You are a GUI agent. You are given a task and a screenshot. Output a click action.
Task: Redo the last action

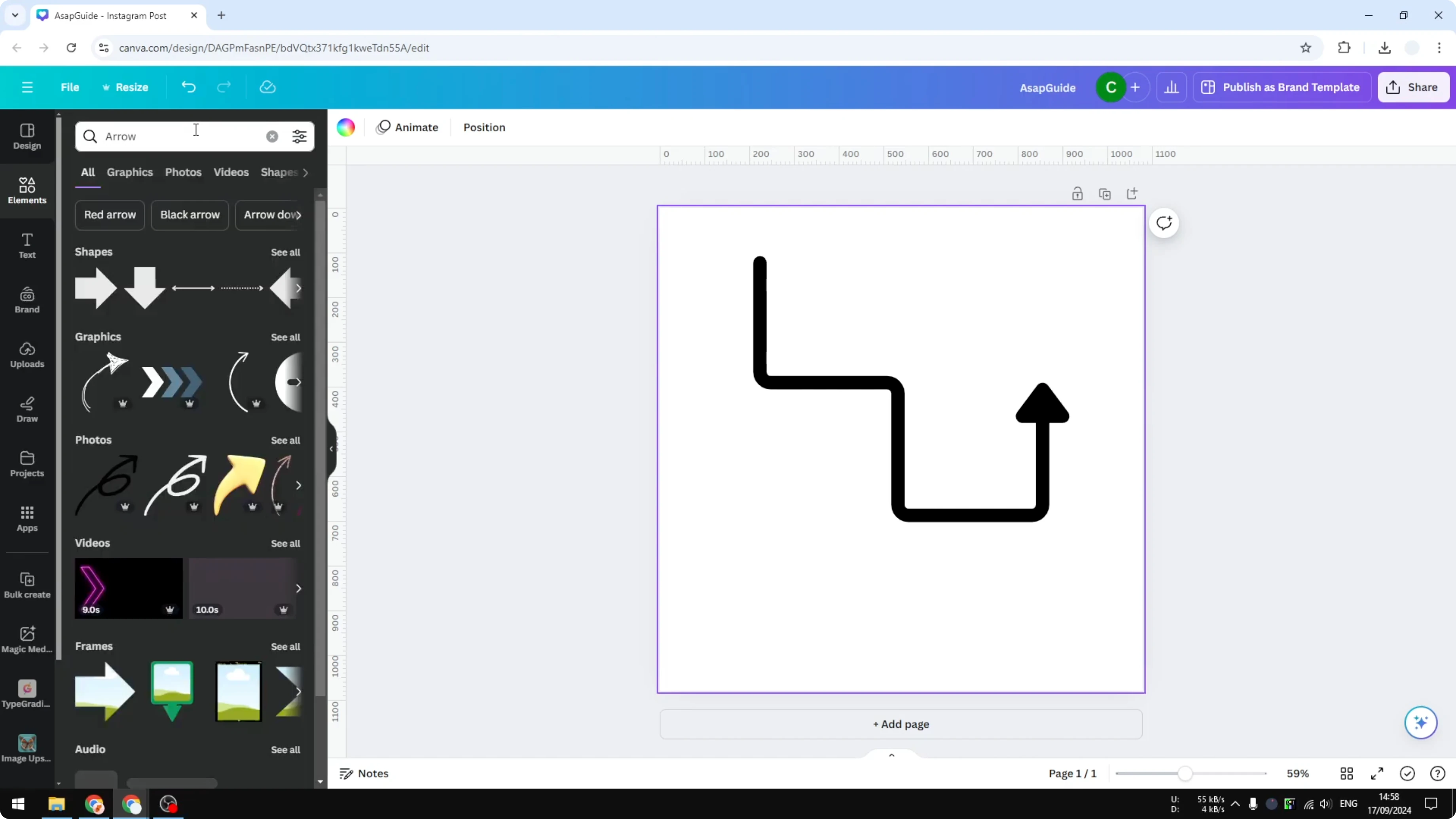click(224, 87)
